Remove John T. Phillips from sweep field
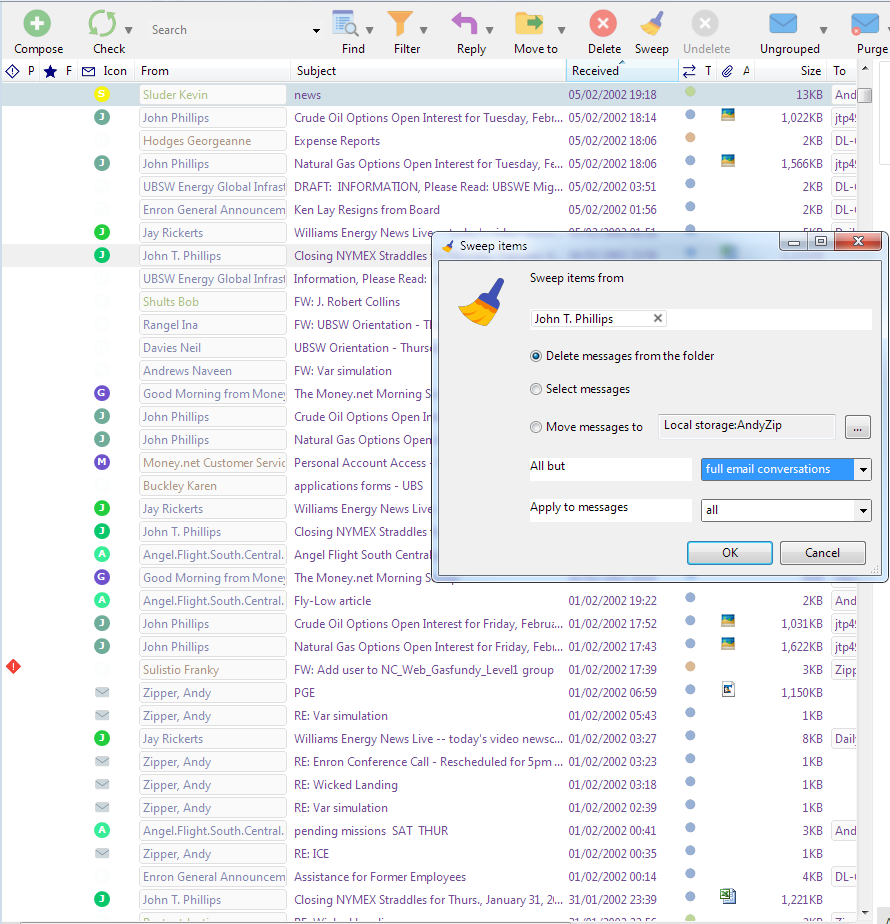Screen dimensions: 890x924 point(657,318)
